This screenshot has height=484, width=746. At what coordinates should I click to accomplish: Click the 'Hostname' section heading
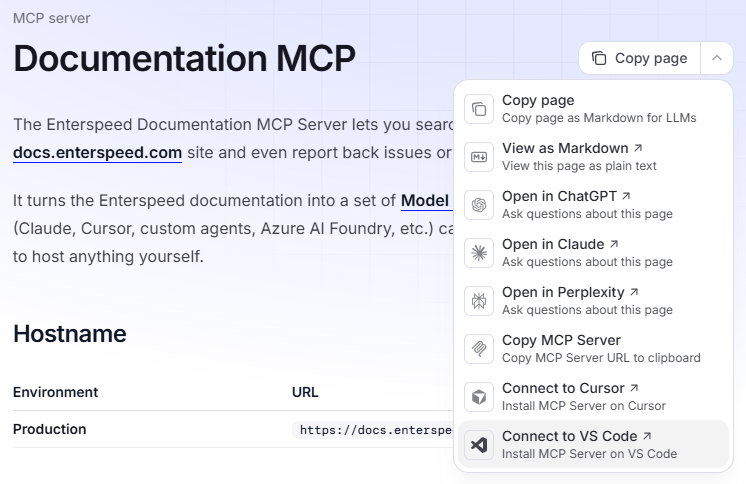tap(70, 334)
